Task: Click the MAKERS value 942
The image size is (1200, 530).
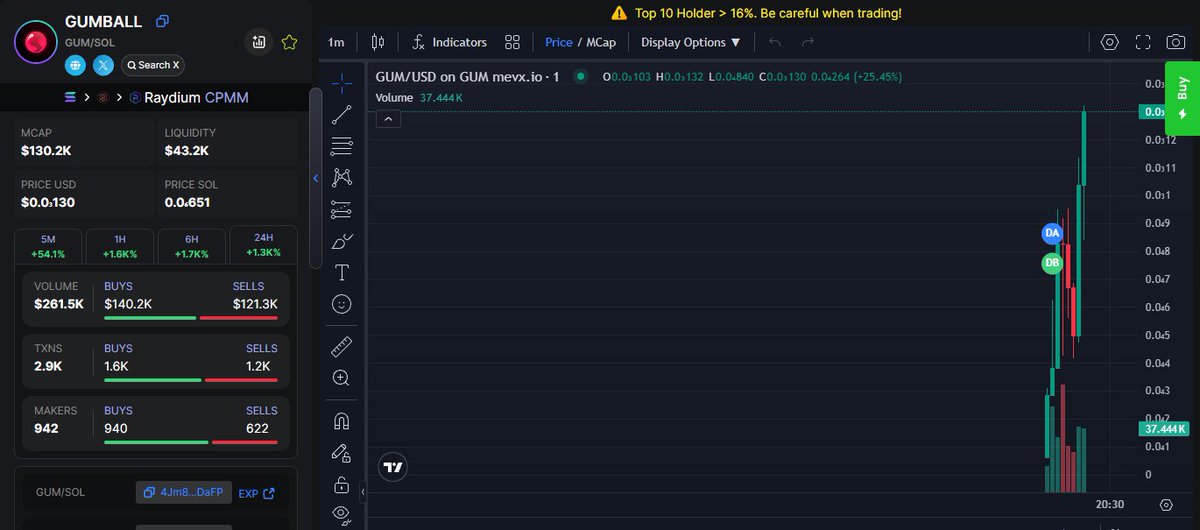Action: [46, 428]
